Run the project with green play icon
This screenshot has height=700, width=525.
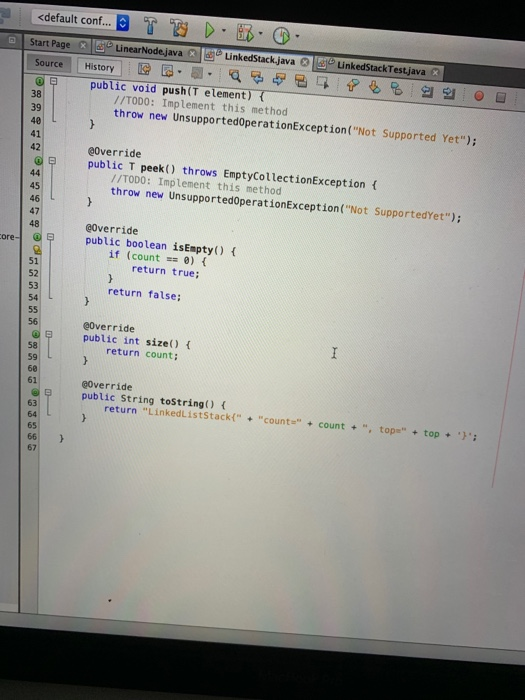click(x=209, y=31)
